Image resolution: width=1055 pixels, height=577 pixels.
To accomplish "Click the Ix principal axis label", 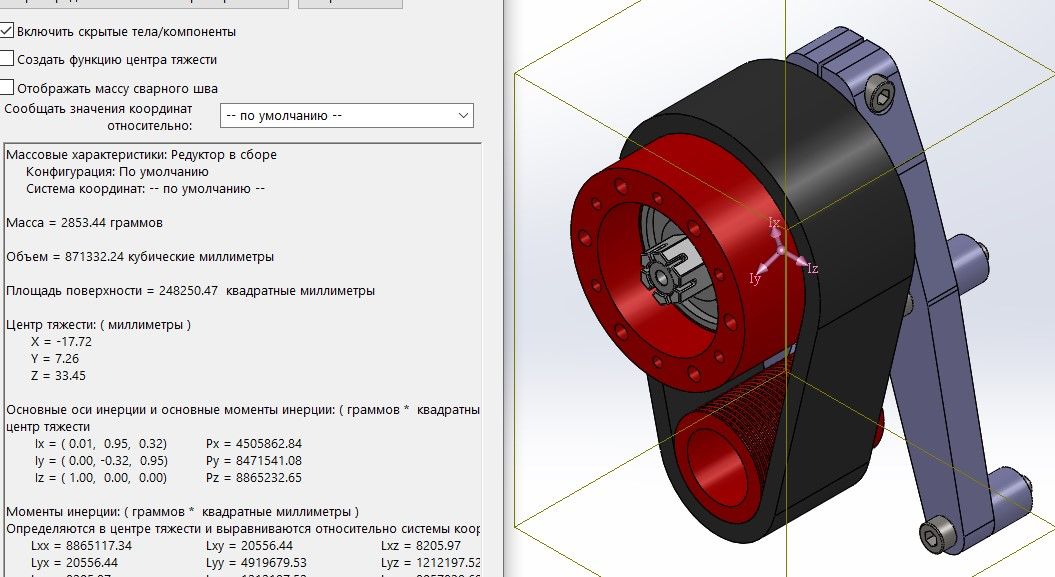I will pyautogui.click(x=773, y=223).
